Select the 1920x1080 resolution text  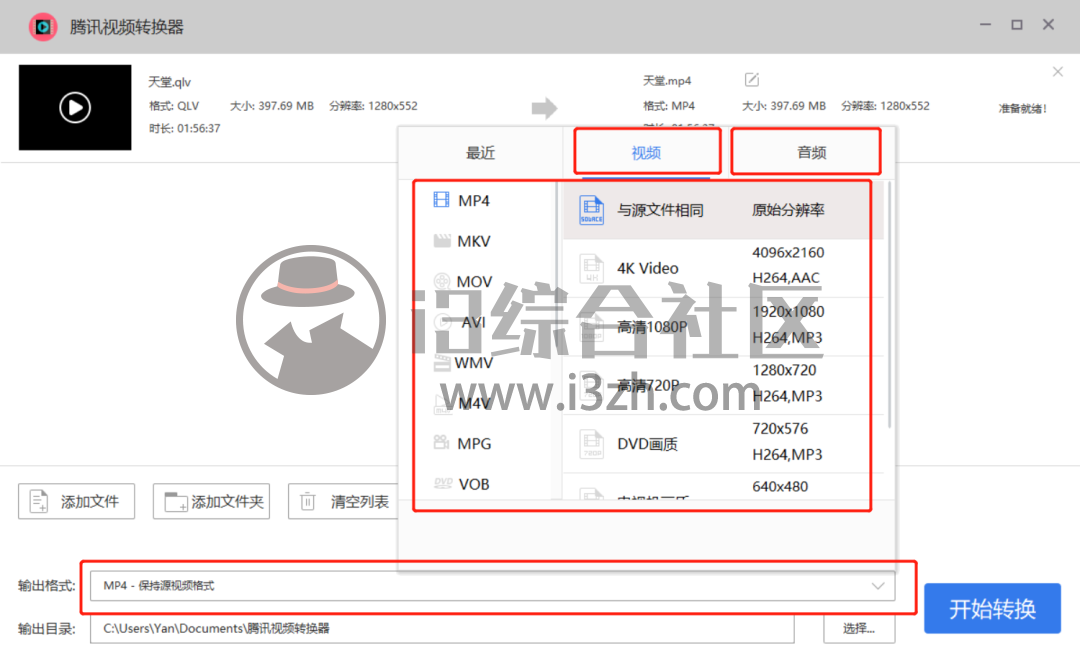coord(788,312)
